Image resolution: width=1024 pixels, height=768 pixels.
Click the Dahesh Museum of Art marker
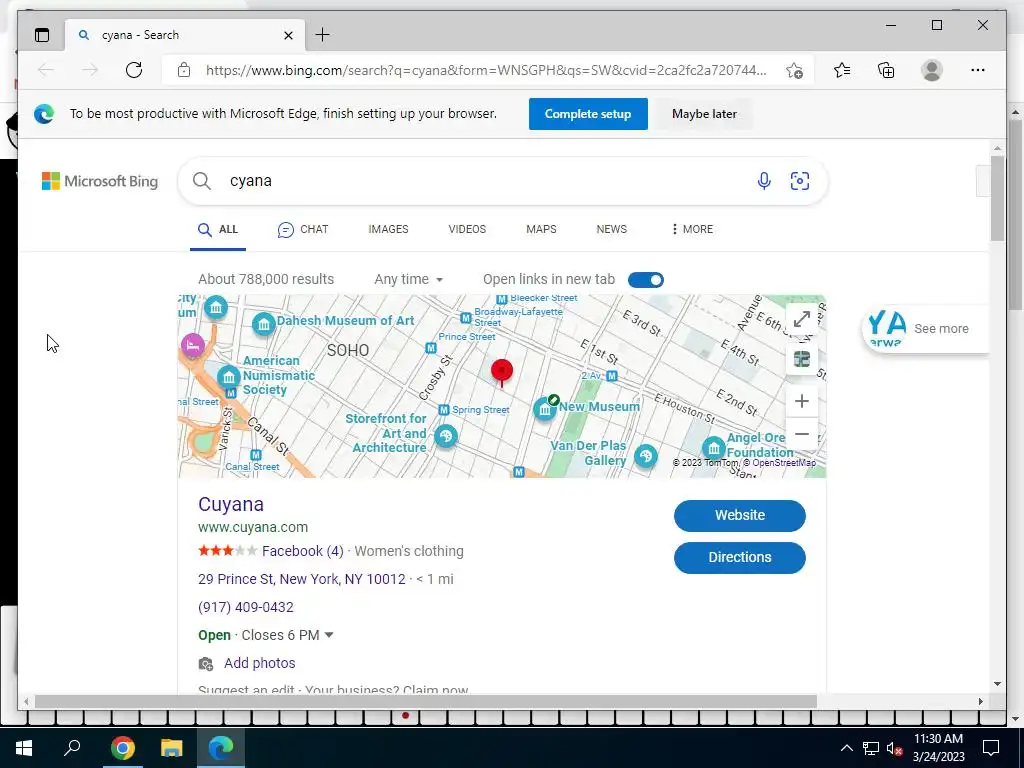point(264,323)
